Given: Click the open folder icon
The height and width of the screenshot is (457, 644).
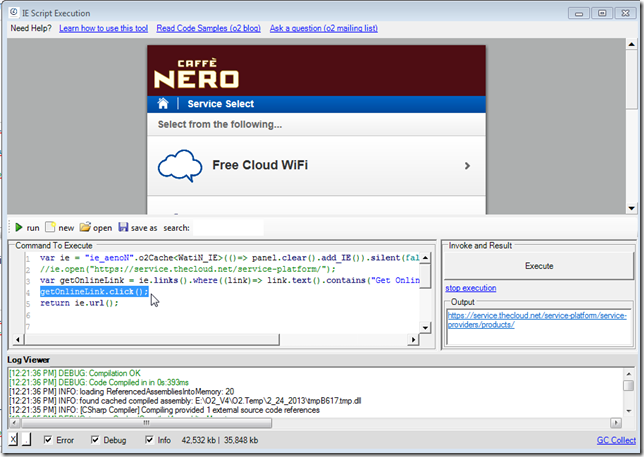Looking at the screenshot, I should [85, 228].
